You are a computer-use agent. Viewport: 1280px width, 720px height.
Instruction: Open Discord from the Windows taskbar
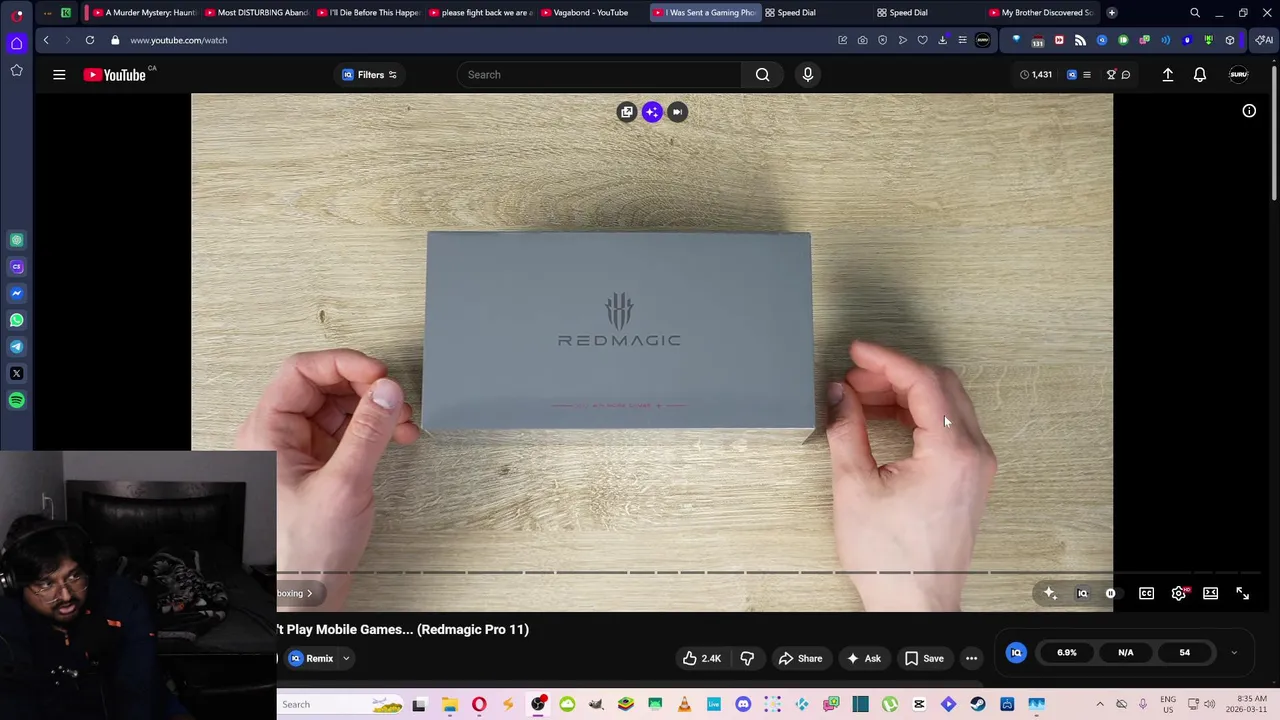[x=743, y=704]
